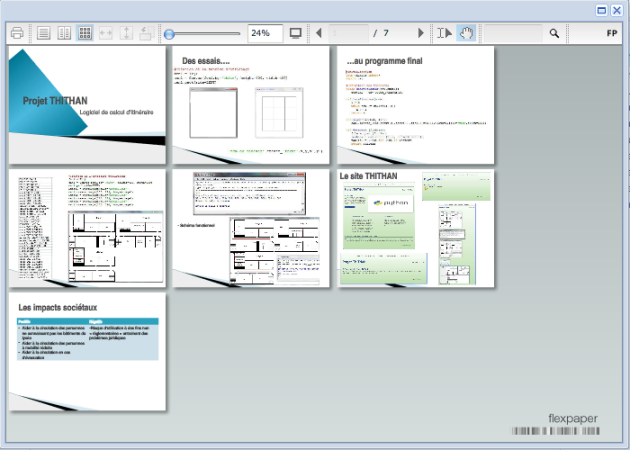Viewport: 630px width, 450px height.
Task: Go to the next page arrow
Action: (421, 33)
